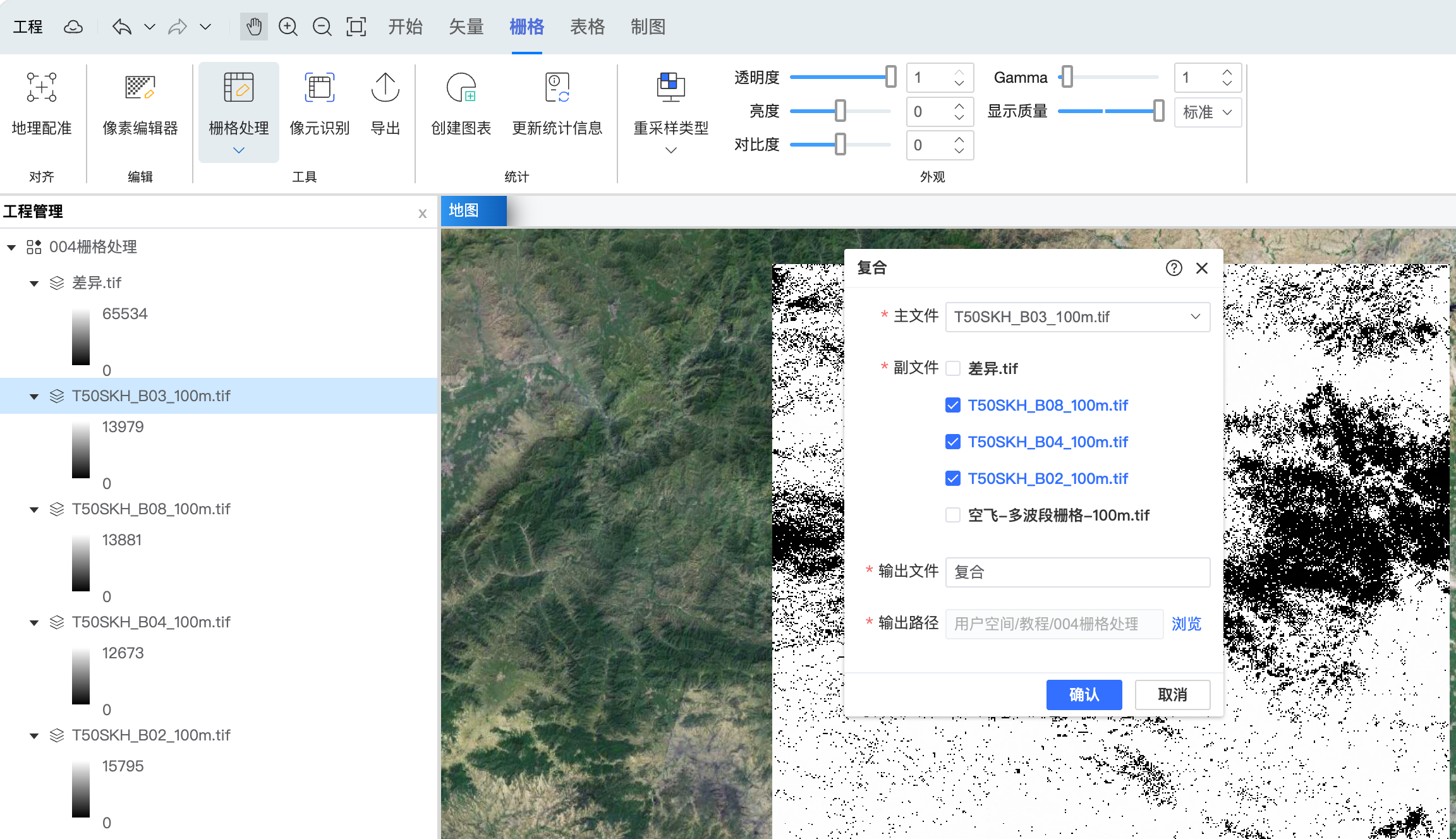Expand the 栅格处理 dropdown chevron
The width and height of the screenshot is (1456, 839).
(239, 150)
